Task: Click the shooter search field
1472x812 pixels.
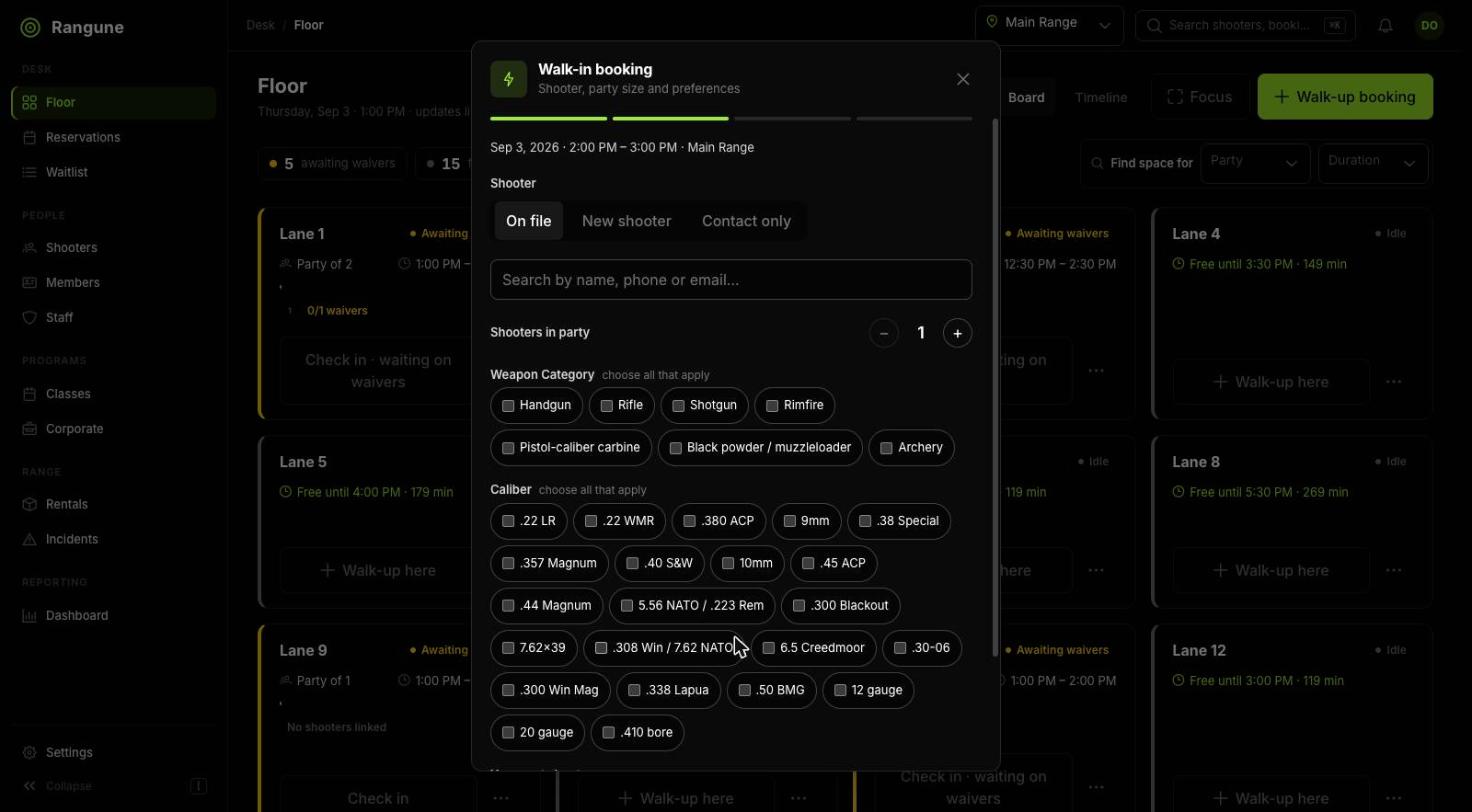Action: 731,280
